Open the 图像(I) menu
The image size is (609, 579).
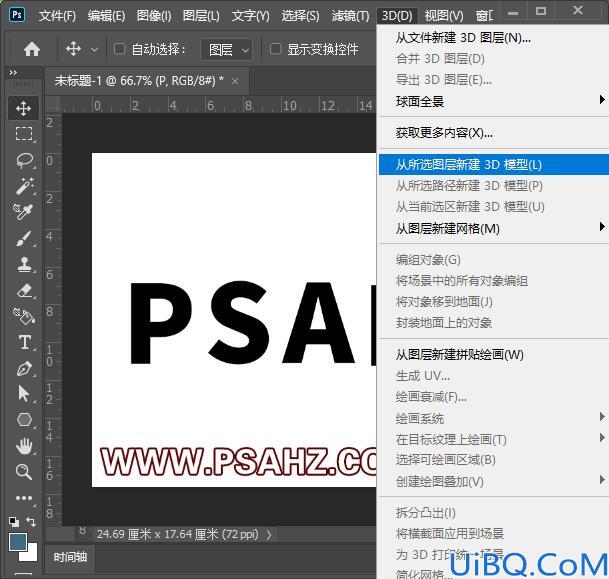click(x=154, y=16)
